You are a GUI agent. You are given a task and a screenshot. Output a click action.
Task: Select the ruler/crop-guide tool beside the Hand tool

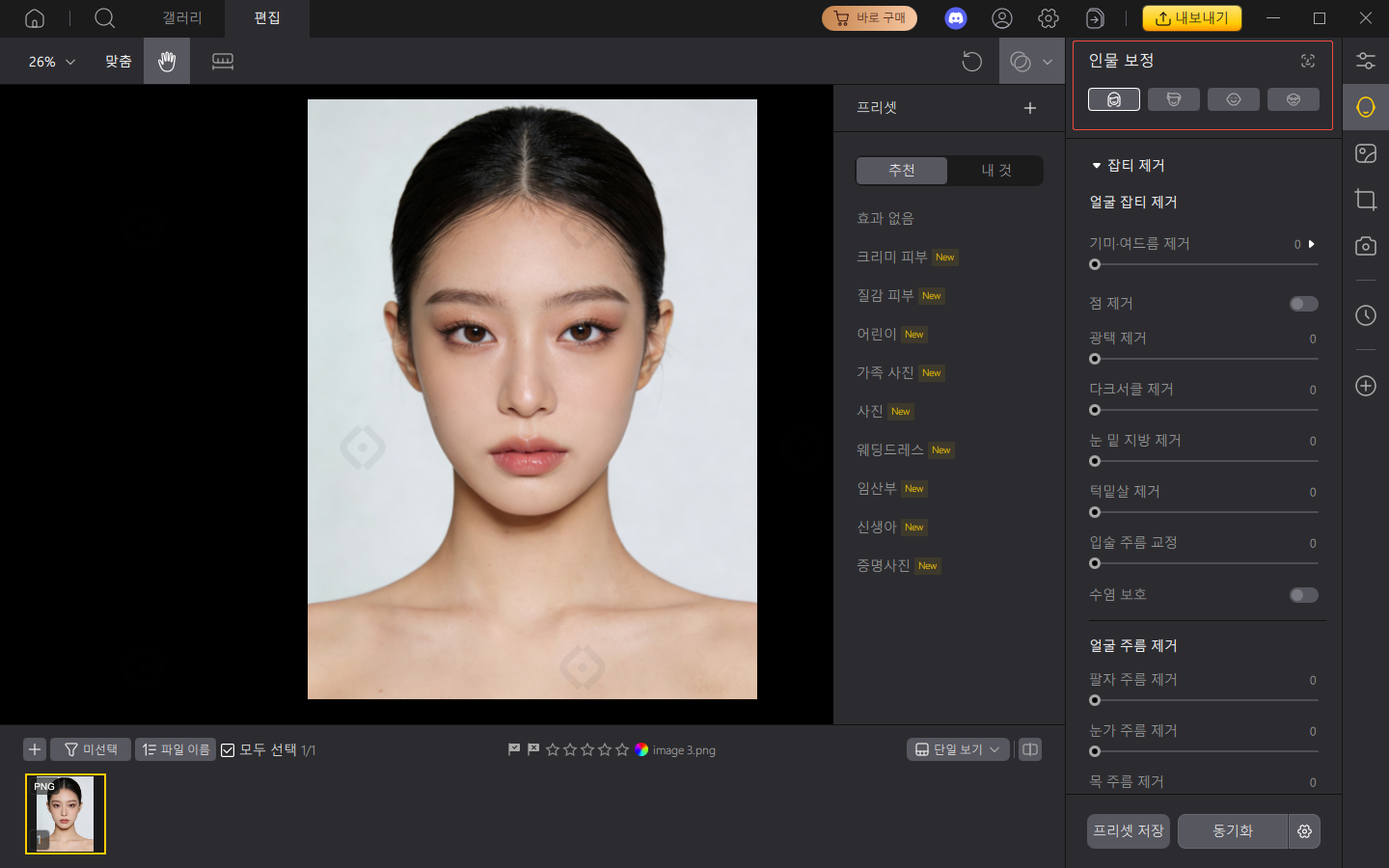point(223,61)
